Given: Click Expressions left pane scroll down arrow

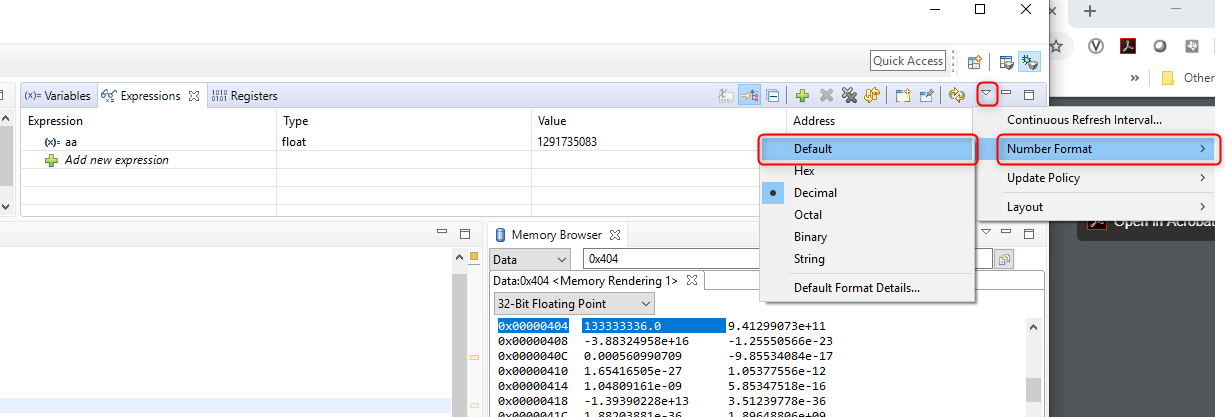Looking at the screenshot, I should point(8,206).
